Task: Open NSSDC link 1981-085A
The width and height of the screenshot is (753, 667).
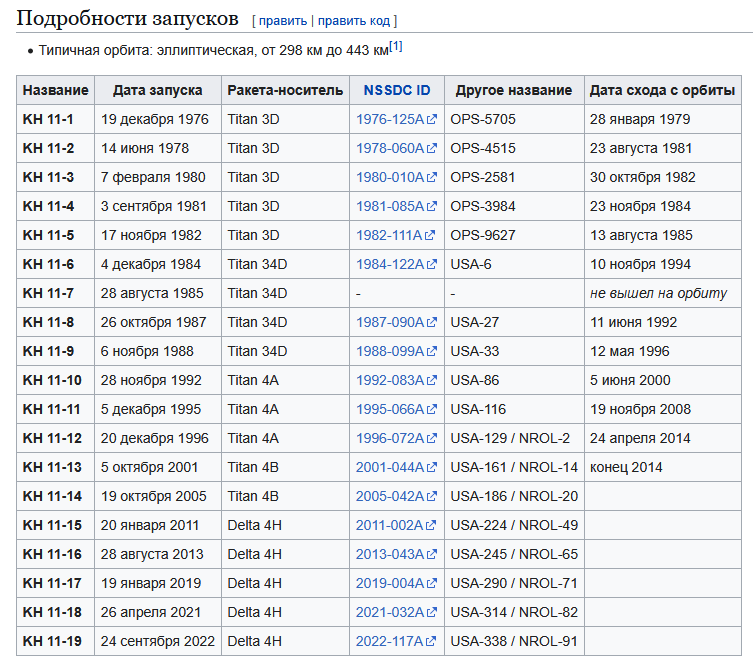Action: 396,206
